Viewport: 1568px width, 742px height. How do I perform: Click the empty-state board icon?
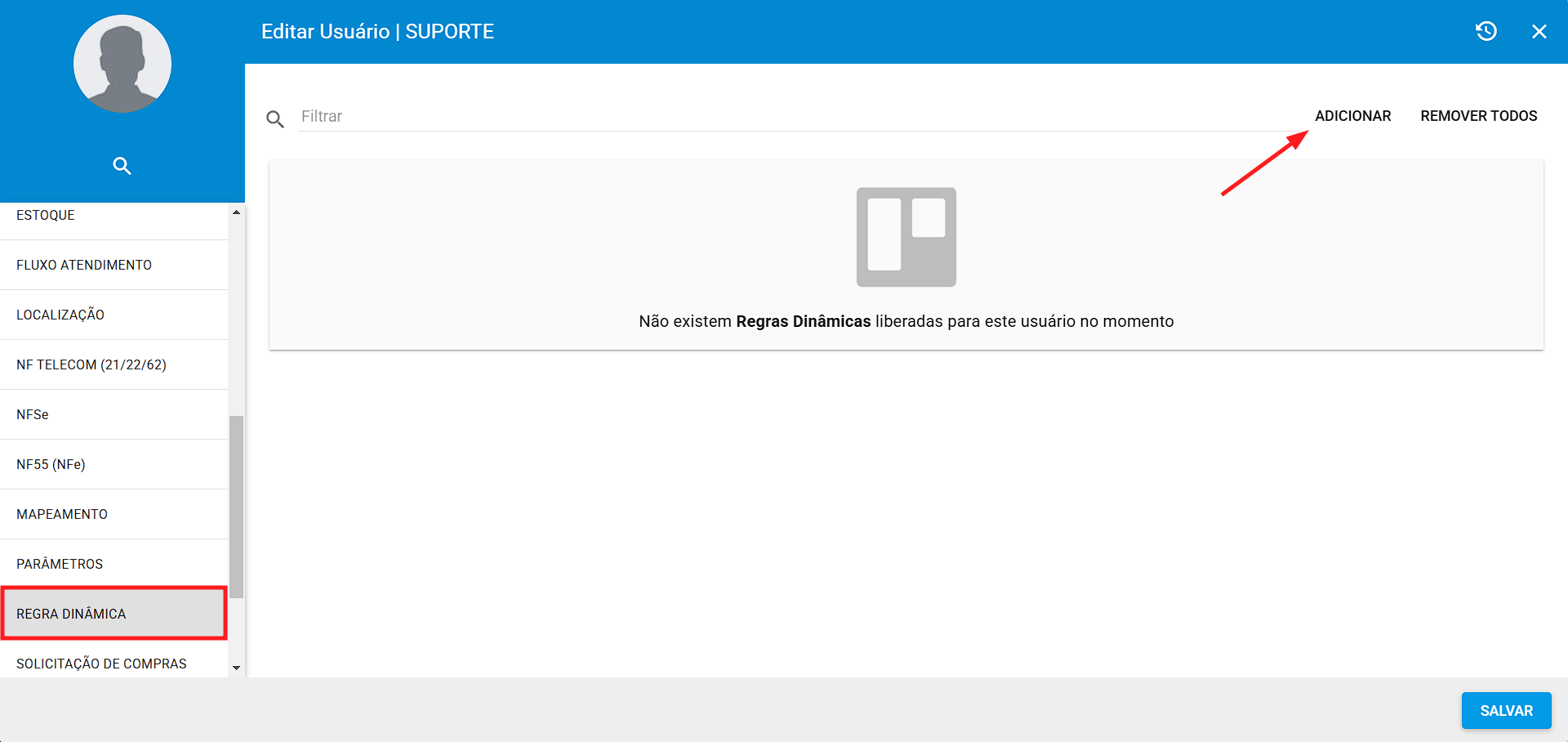906,237
